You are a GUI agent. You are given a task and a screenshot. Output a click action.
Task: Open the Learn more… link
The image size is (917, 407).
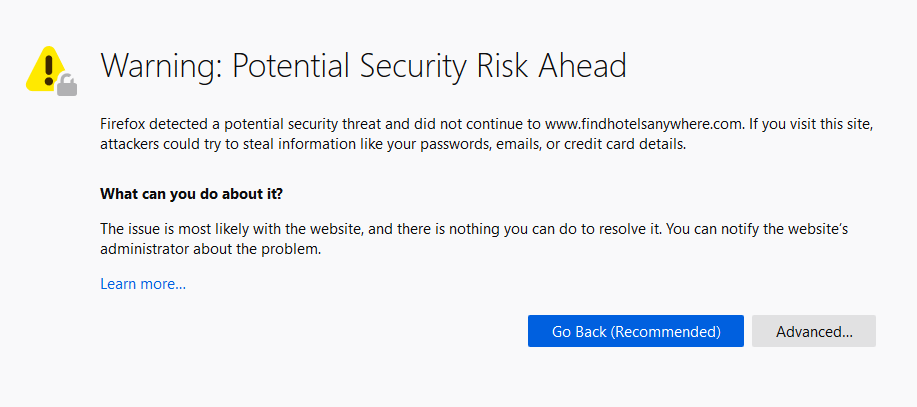[143, 284]
